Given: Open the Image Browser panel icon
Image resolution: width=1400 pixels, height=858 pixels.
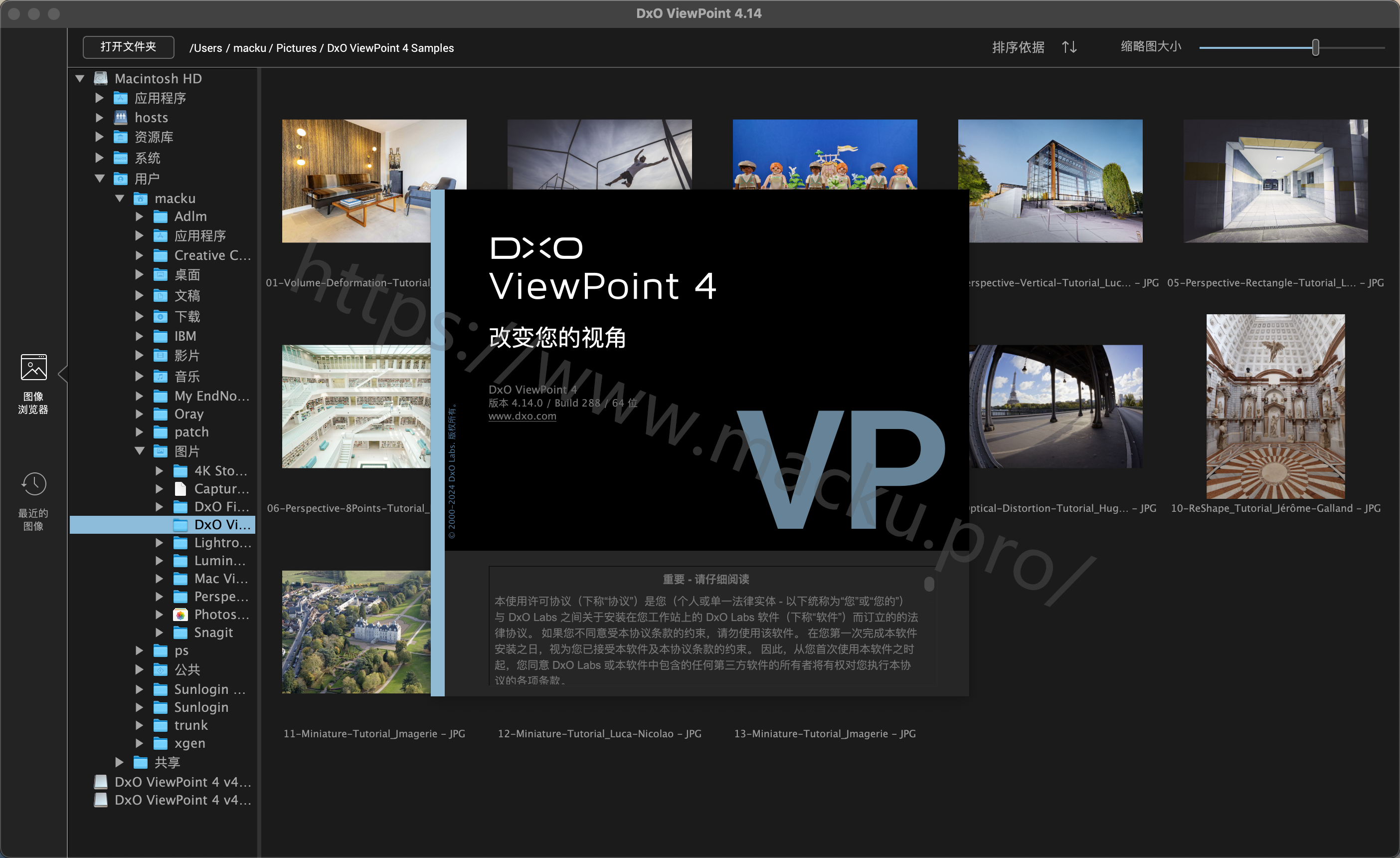Looking at the screenshot, I should [x=33, y=367].
